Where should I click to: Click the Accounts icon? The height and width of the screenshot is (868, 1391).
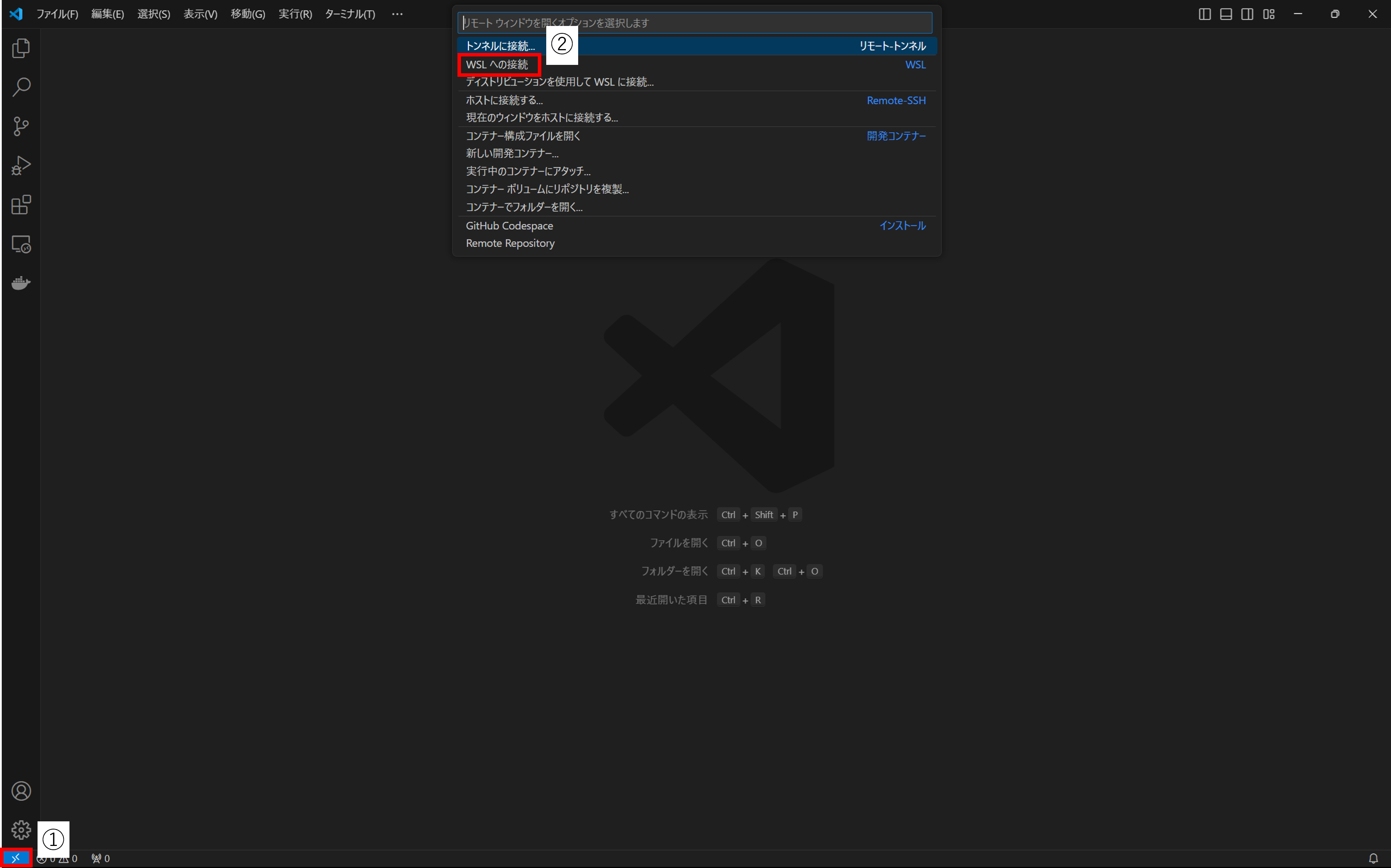pyautogui.click(x=21, y=790)
